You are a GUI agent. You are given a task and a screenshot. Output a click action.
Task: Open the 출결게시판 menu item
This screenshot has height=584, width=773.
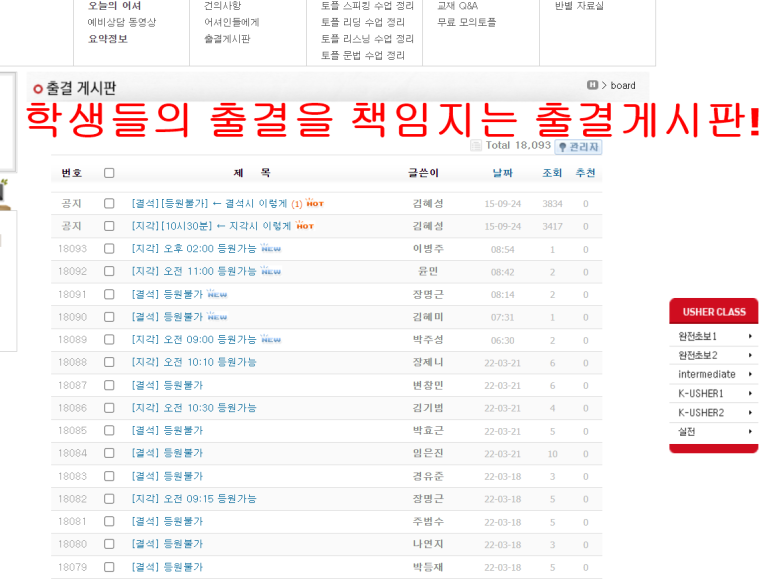(x=227, y=38)
